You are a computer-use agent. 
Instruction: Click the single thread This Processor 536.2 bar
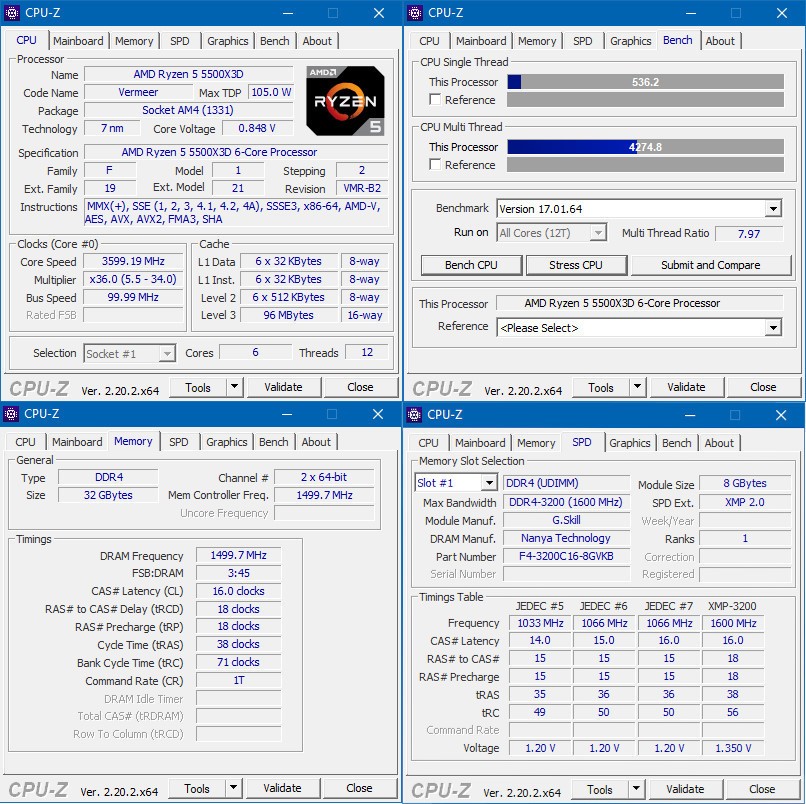click(x=646, y=82)
